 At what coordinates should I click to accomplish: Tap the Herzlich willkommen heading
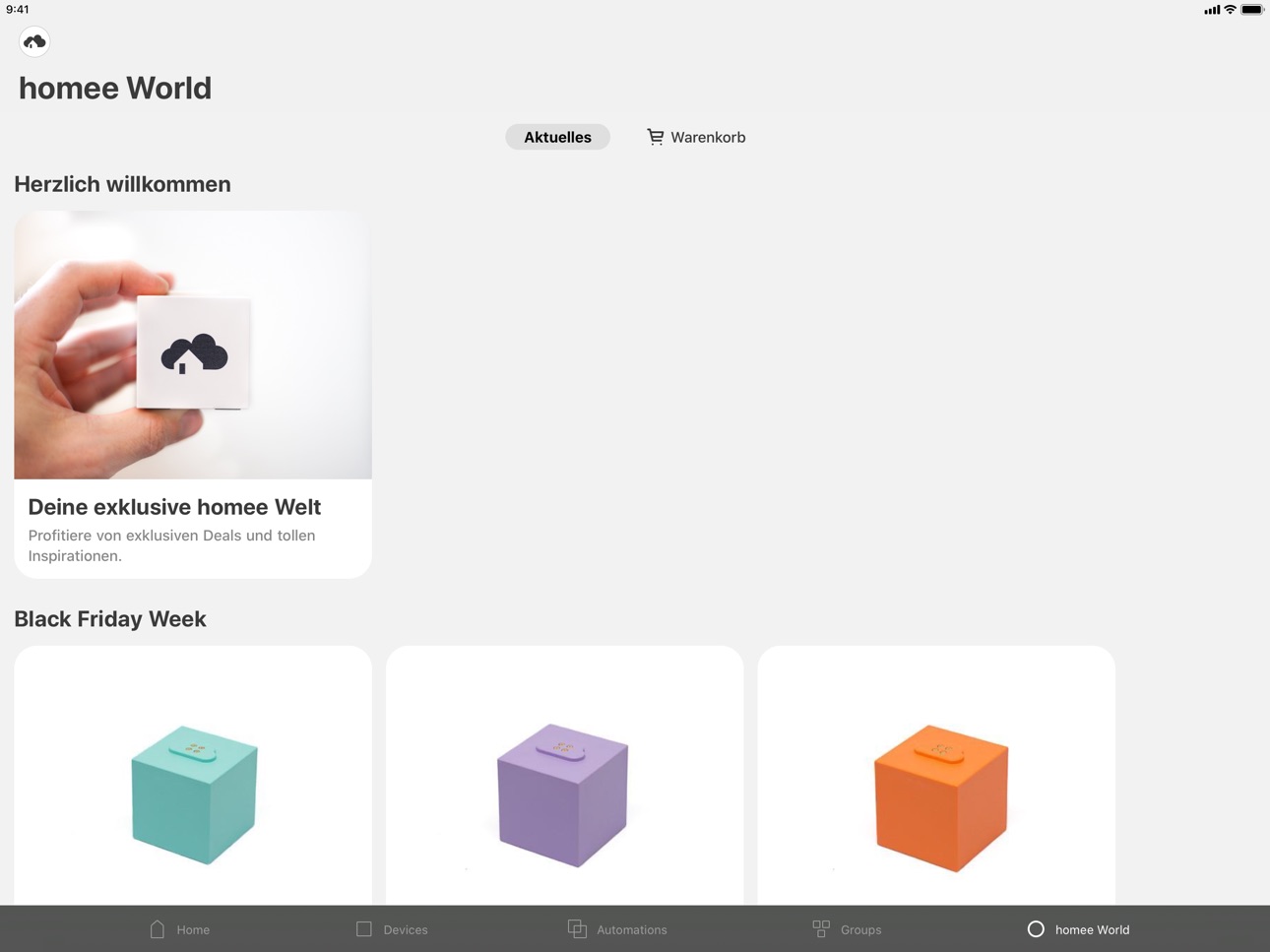(122, 184)
